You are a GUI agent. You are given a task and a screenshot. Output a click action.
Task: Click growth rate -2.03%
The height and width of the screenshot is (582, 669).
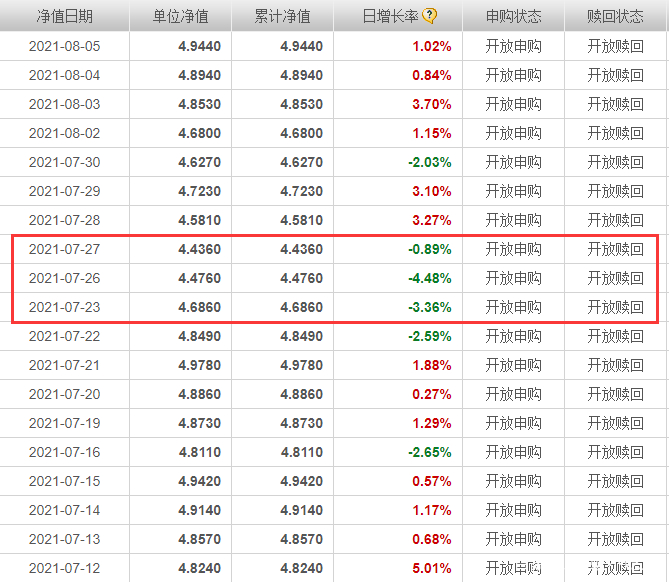(430, 162)
